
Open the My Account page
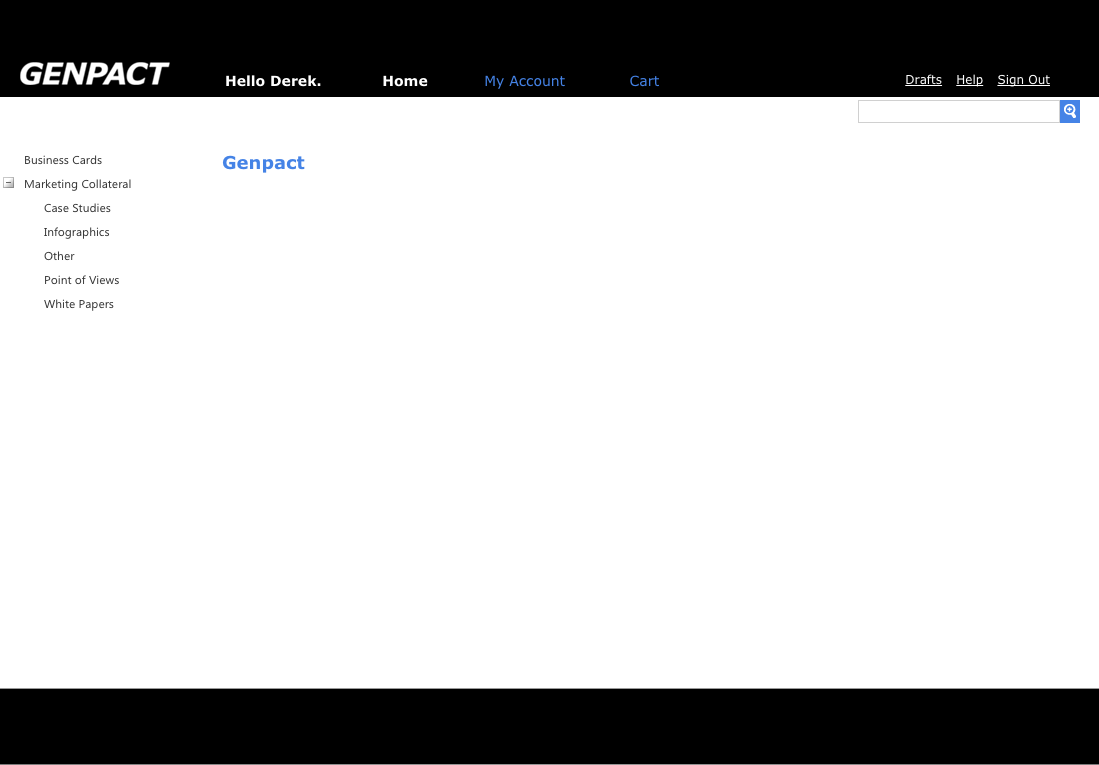pos(524,81)
